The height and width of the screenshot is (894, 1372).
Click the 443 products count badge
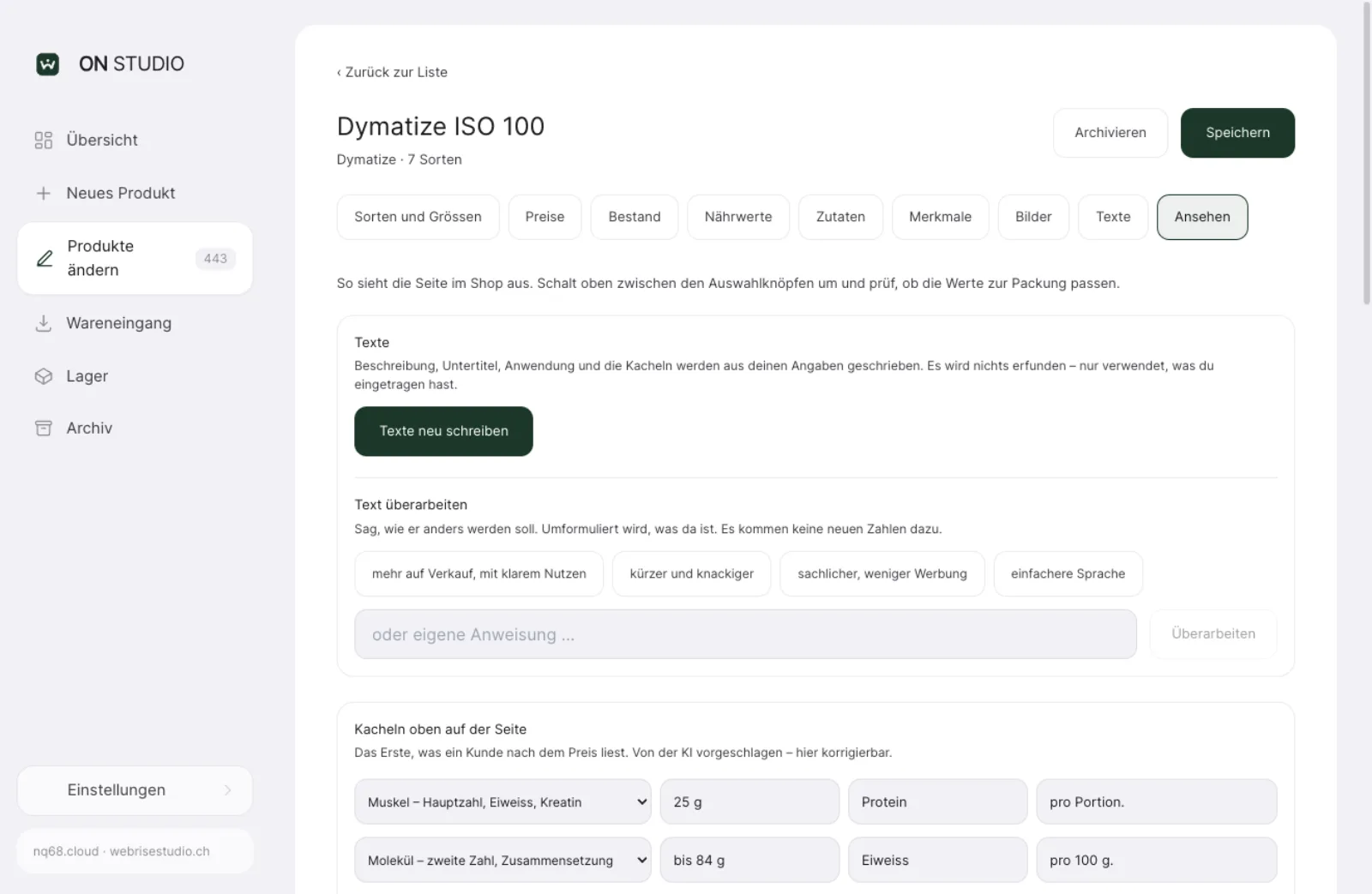pyautogui.click(x=215, y=258)
